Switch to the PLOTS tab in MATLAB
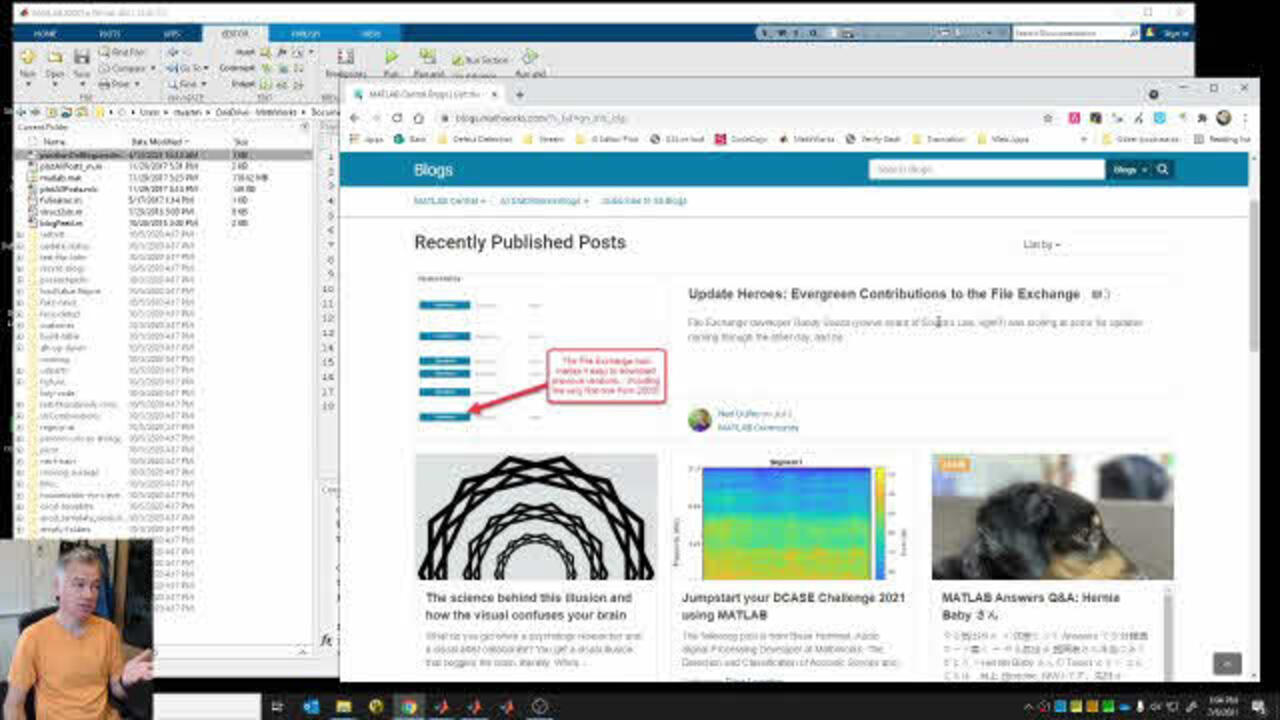1280x720 pixels. coord(110,33)
